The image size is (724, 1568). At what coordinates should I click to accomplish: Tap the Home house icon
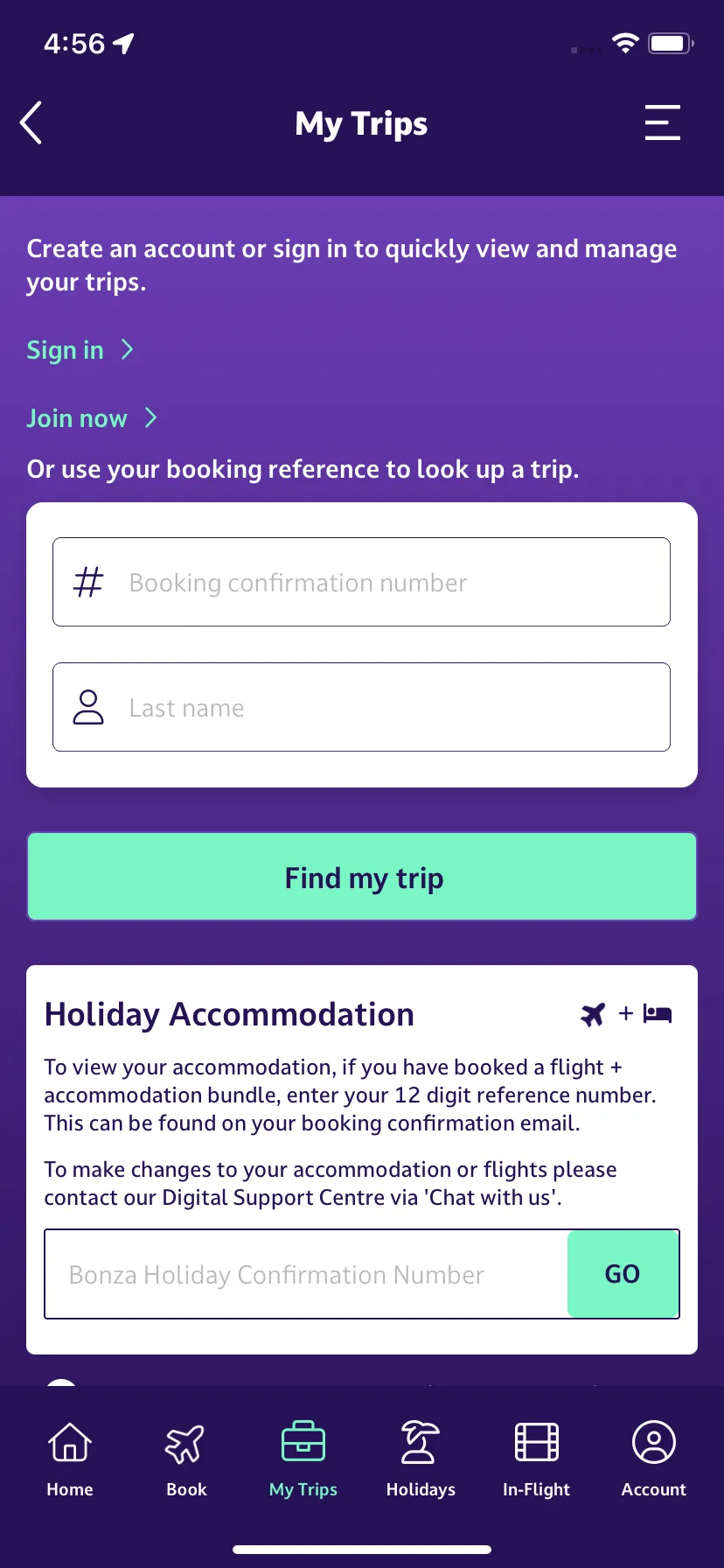click(70, 1442)
